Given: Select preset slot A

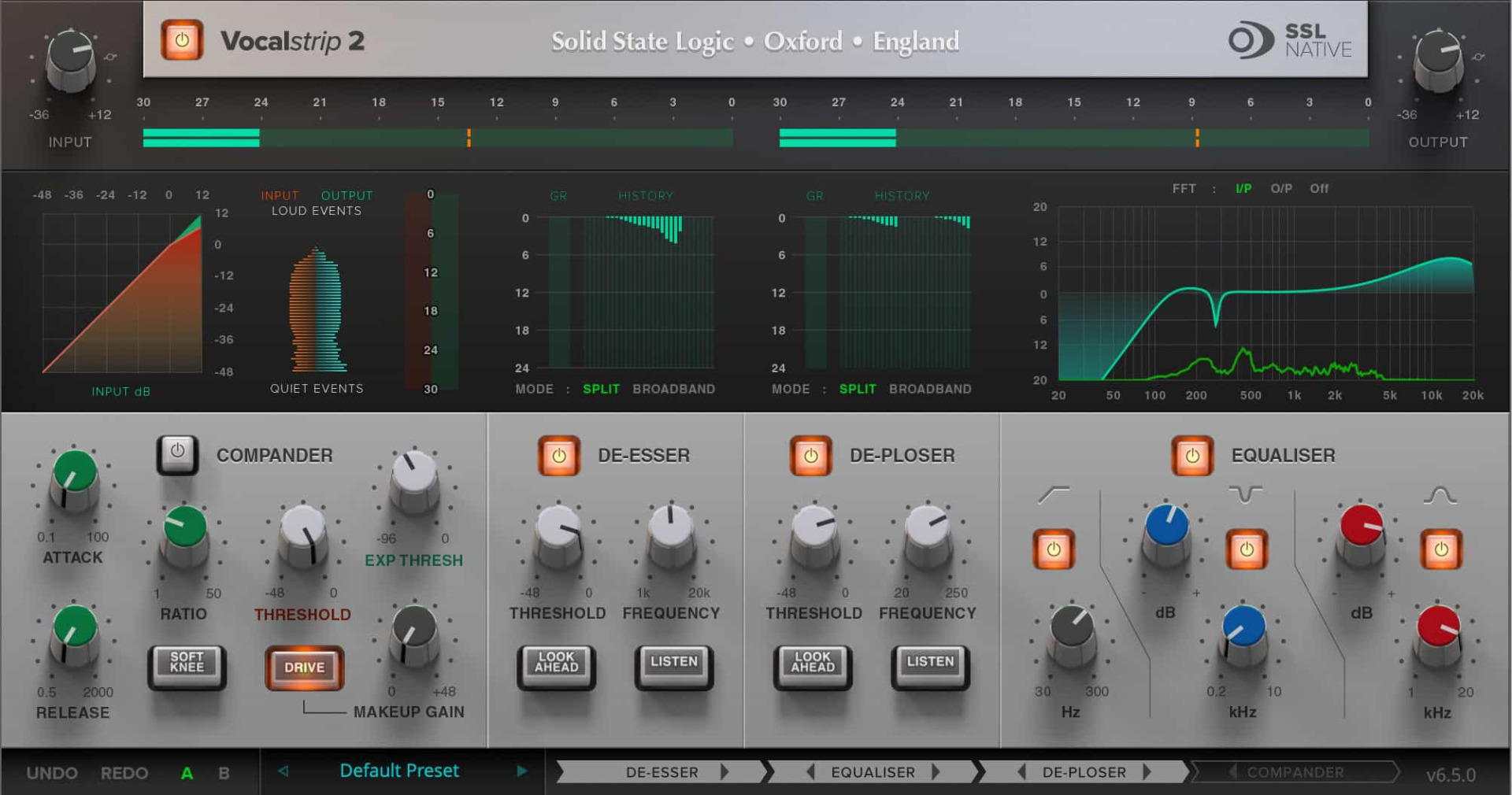Looking at the screenshot, I should [x=187, y=773].
